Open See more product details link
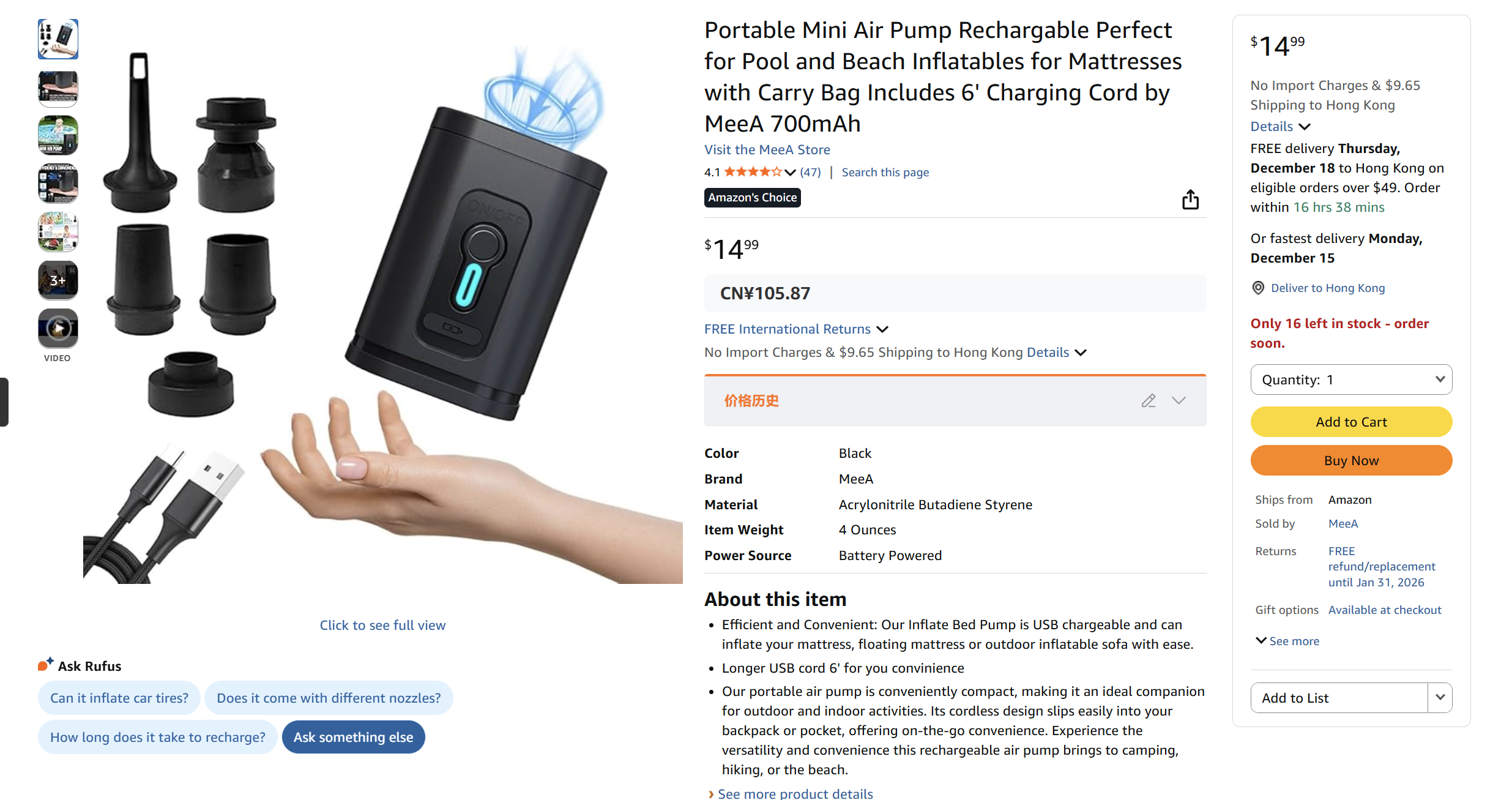 795,793
